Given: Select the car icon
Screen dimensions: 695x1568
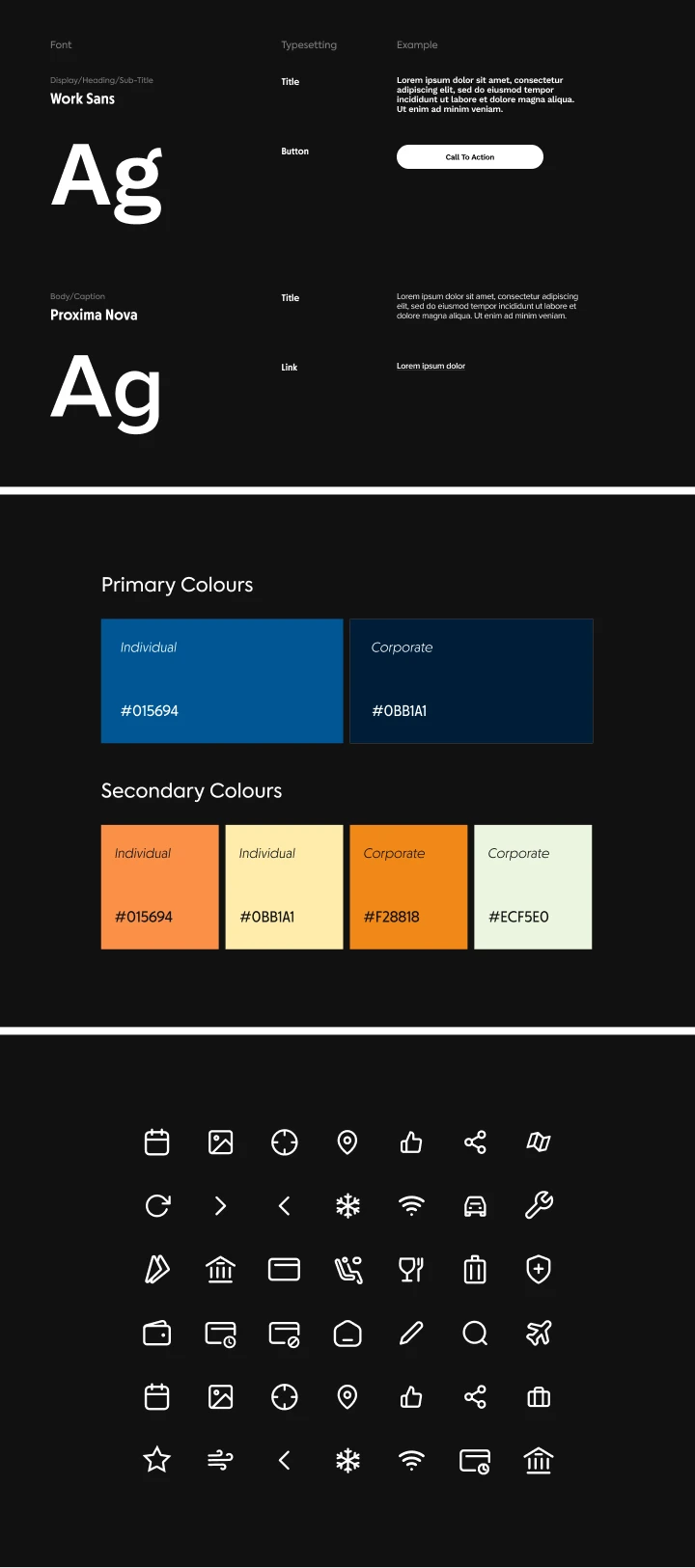Looking at the screenshot, I should point(475,1206).
